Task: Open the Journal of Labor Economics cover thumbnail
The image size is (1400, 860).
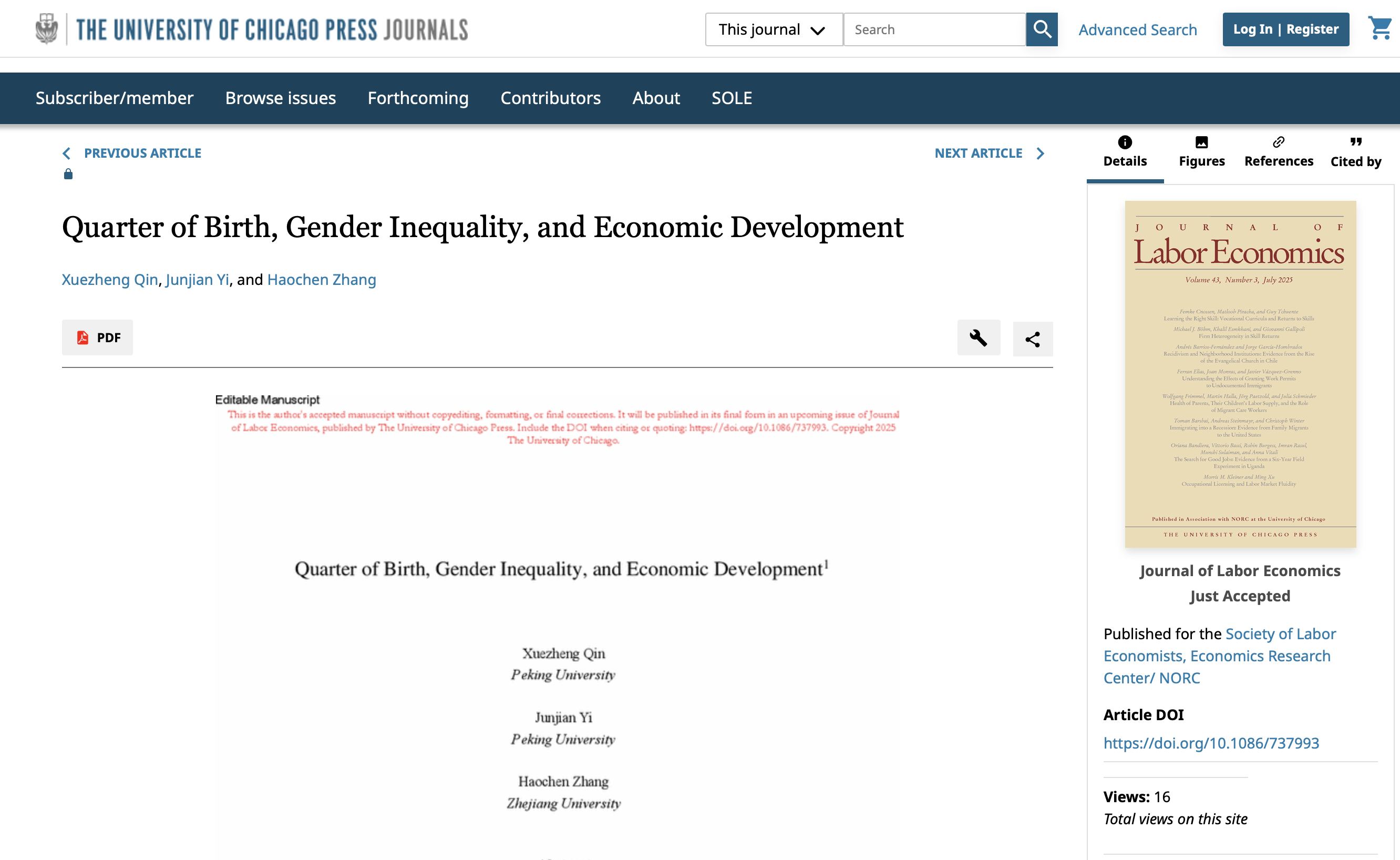Action: click(x=1240, y=374)
